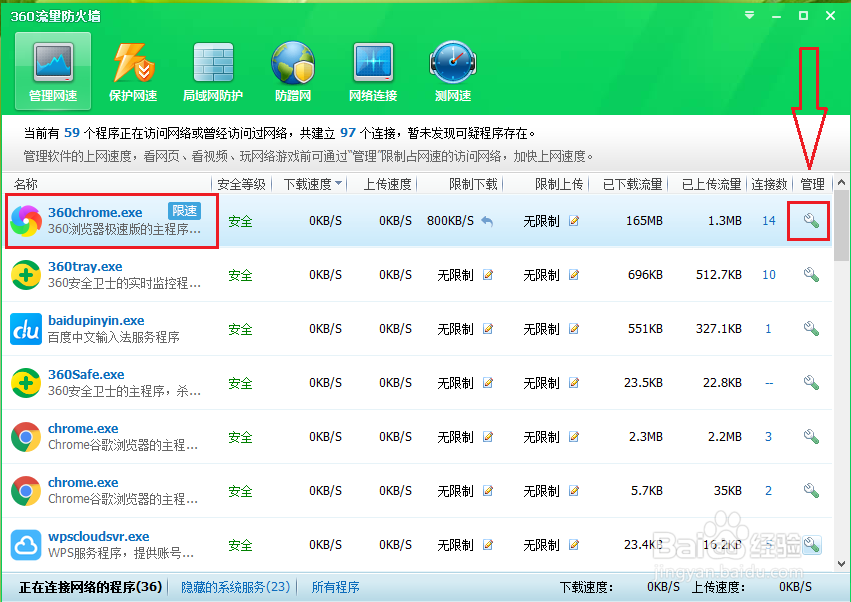Edit upload limit for chrome.exe with 5.7KB downloaded
This screenshot has height=602, width=851.
pos(574,491)
